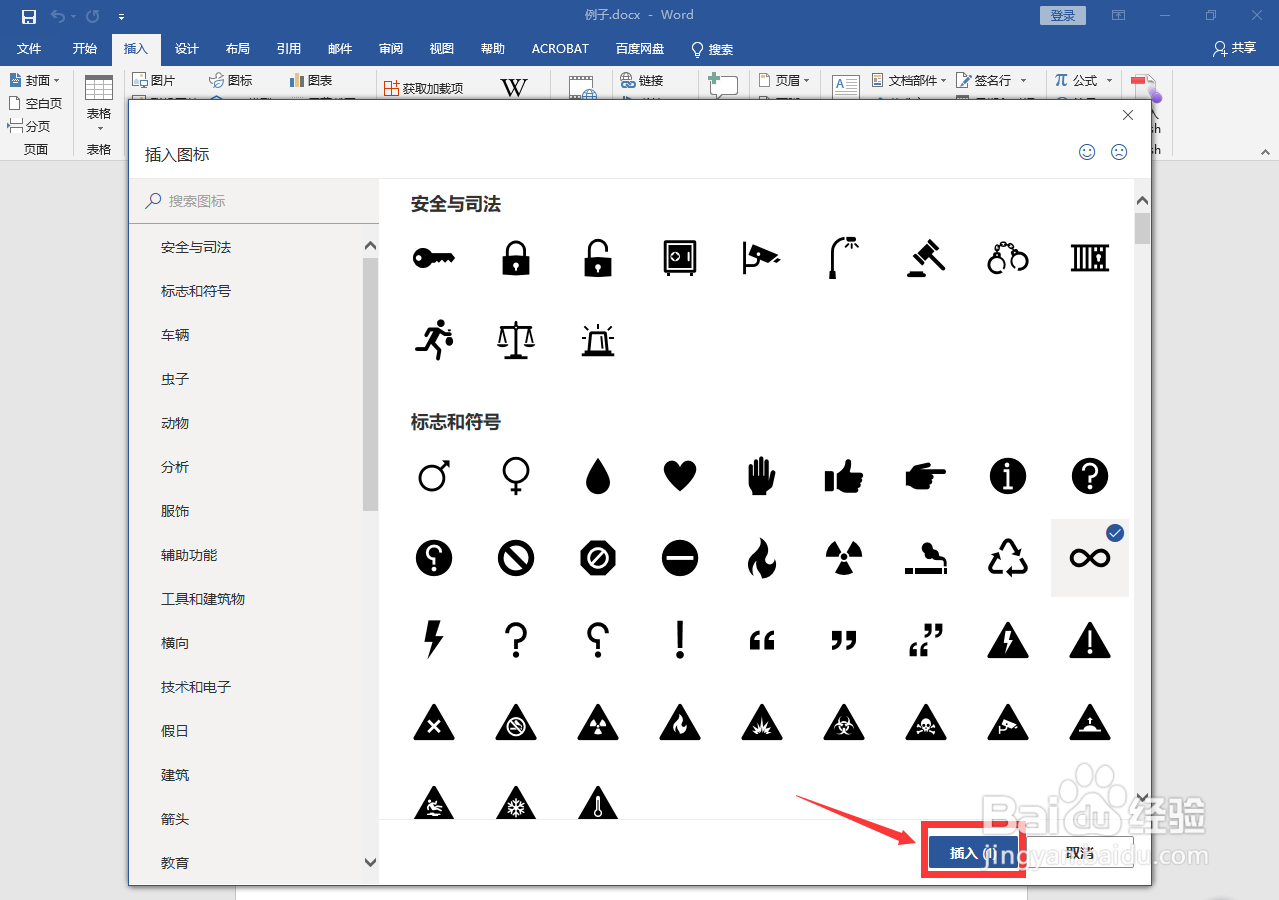Open the ACROBAT ribbon tab
Viewport: 1279px width, 900px height.
point(559,48)
